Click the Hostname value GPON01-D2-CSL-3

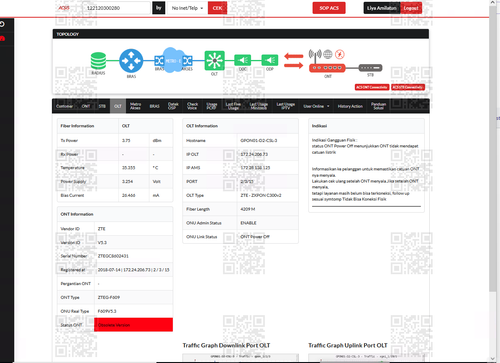(x=259, y=140)
